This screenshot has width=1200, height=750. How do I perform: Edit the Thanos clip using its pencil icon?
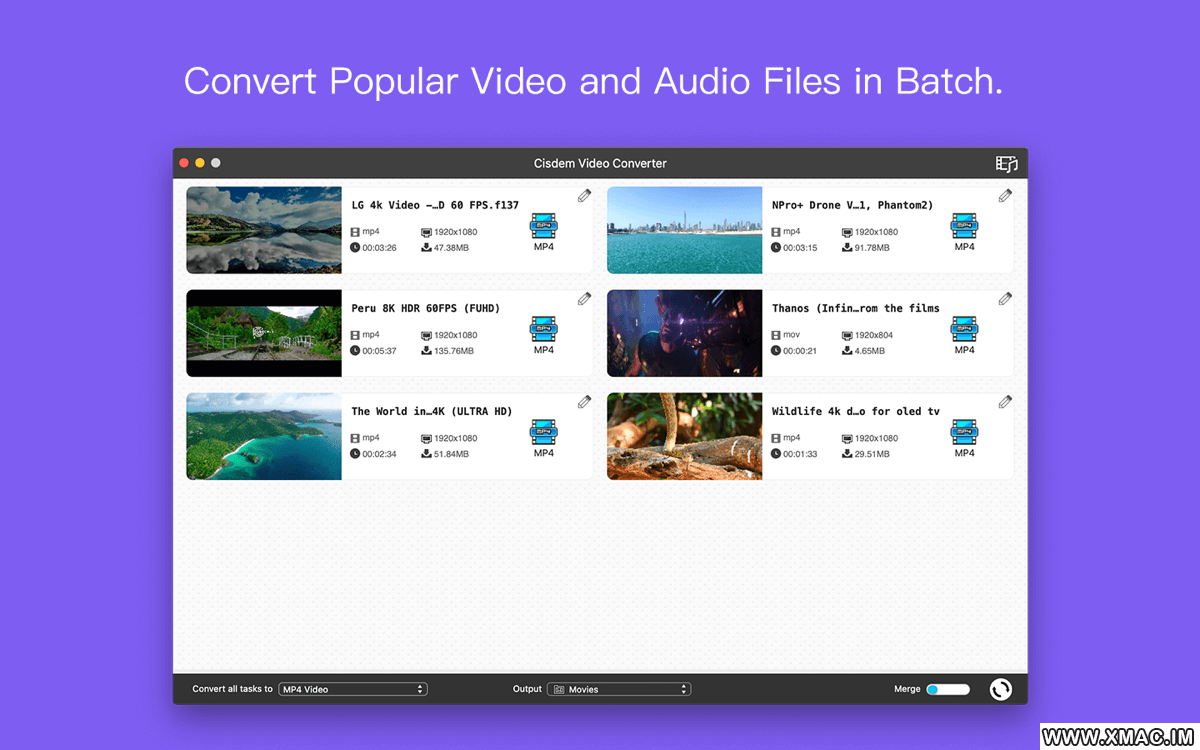pyautogui.click(x=1005, y=299)
